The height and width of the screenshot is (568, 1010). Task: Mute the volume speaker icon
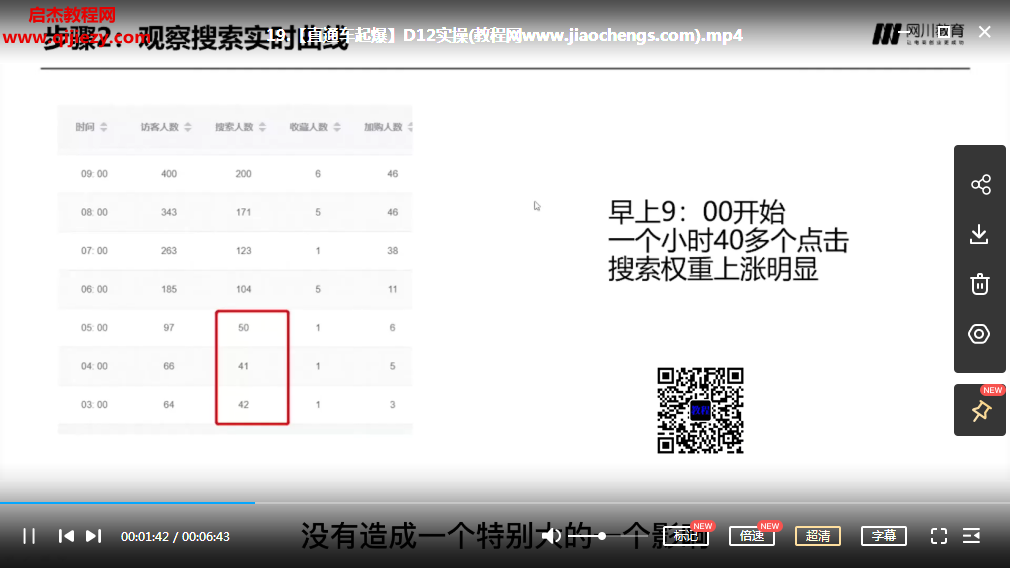point(551,536)
